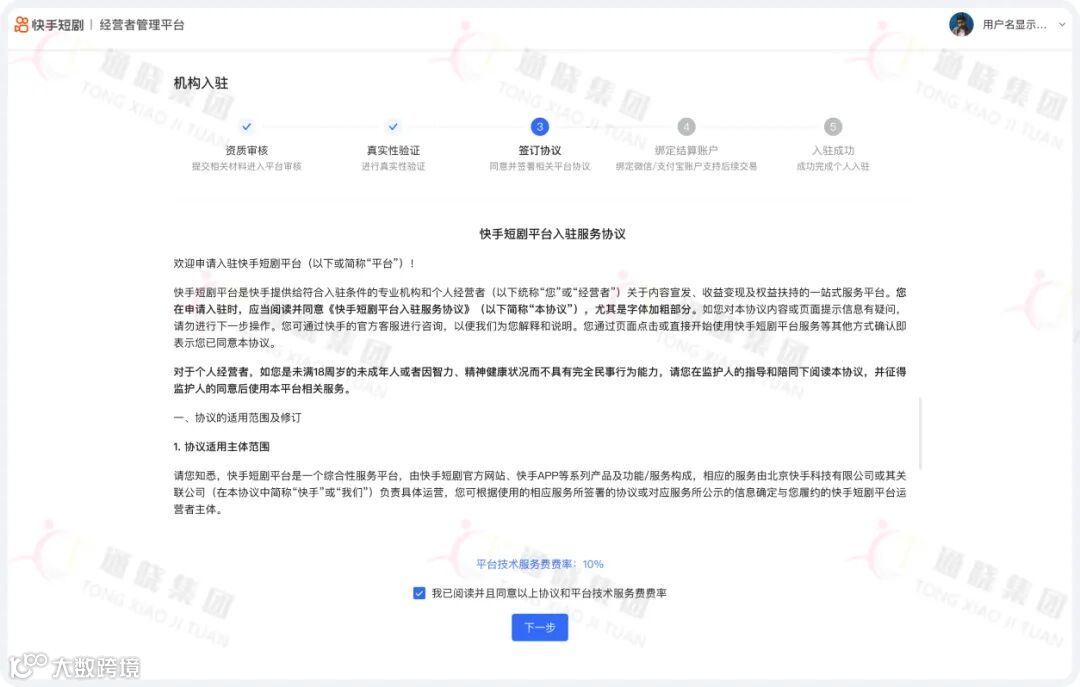Click the 签订协议 step label
1080x687 pixels.
pyautogui.click(x=540, y=150)
